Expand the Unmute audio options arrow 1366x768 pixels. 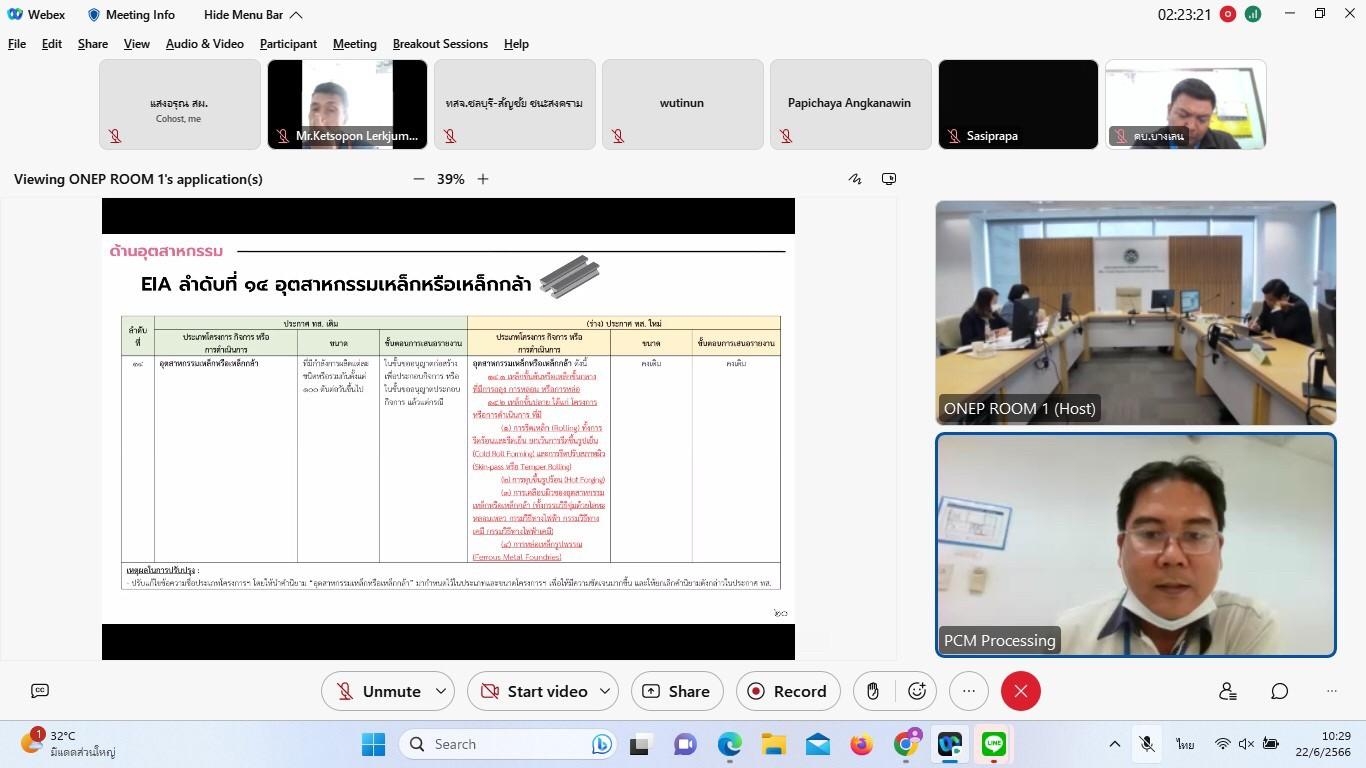441,691
